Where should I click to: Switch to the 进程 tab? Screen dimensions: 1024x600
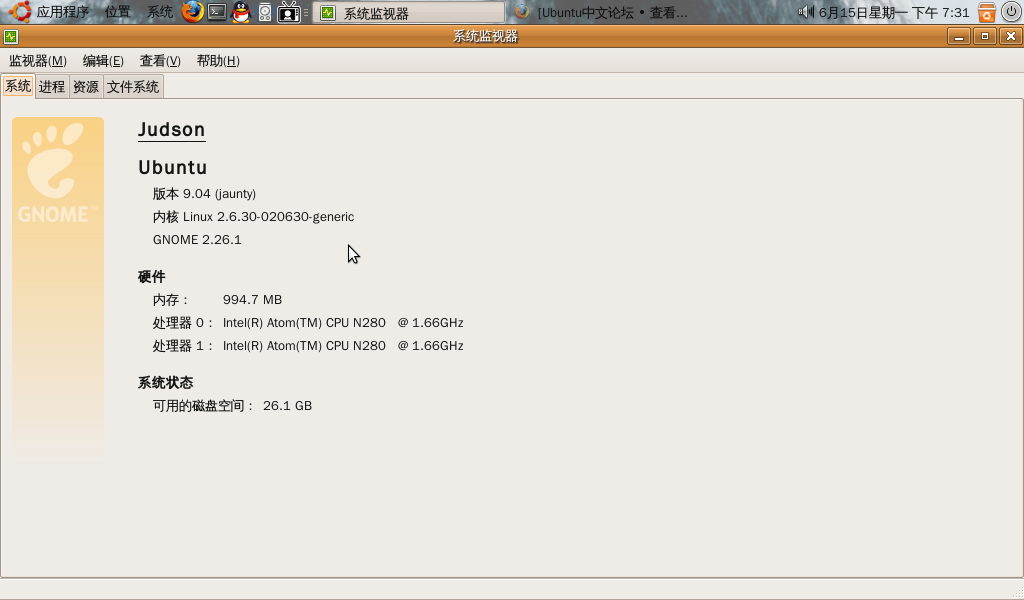pyautogui.click(x=52, y=87)
